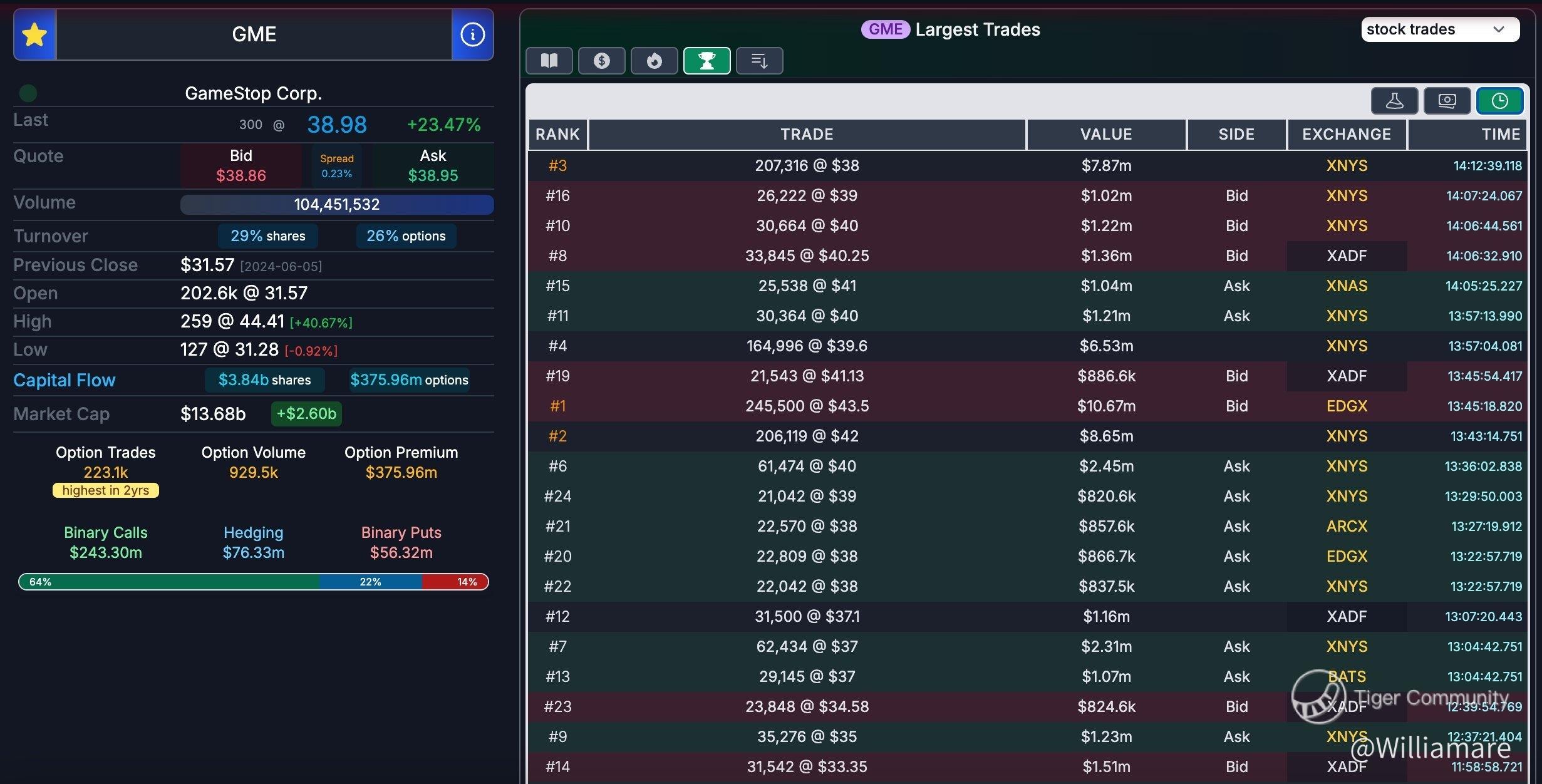Click the RANK column header
1542x784 pixels.
tap(557, 134)
